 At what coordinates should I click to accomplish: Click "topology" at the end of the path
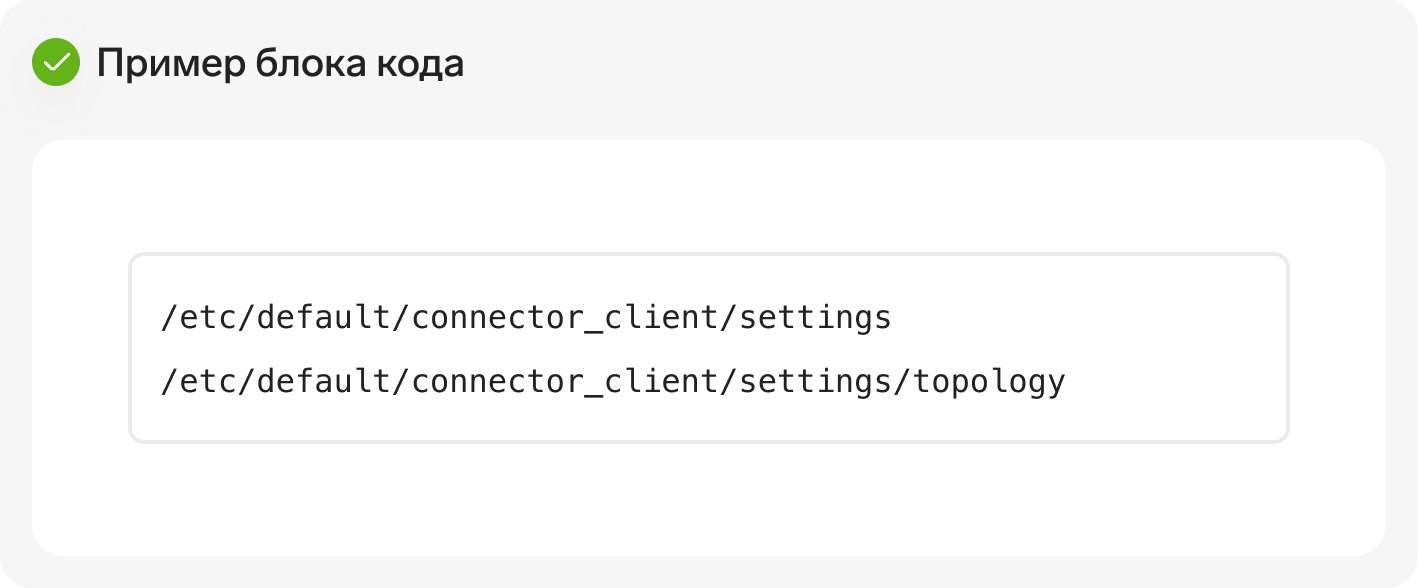[990, 383]
